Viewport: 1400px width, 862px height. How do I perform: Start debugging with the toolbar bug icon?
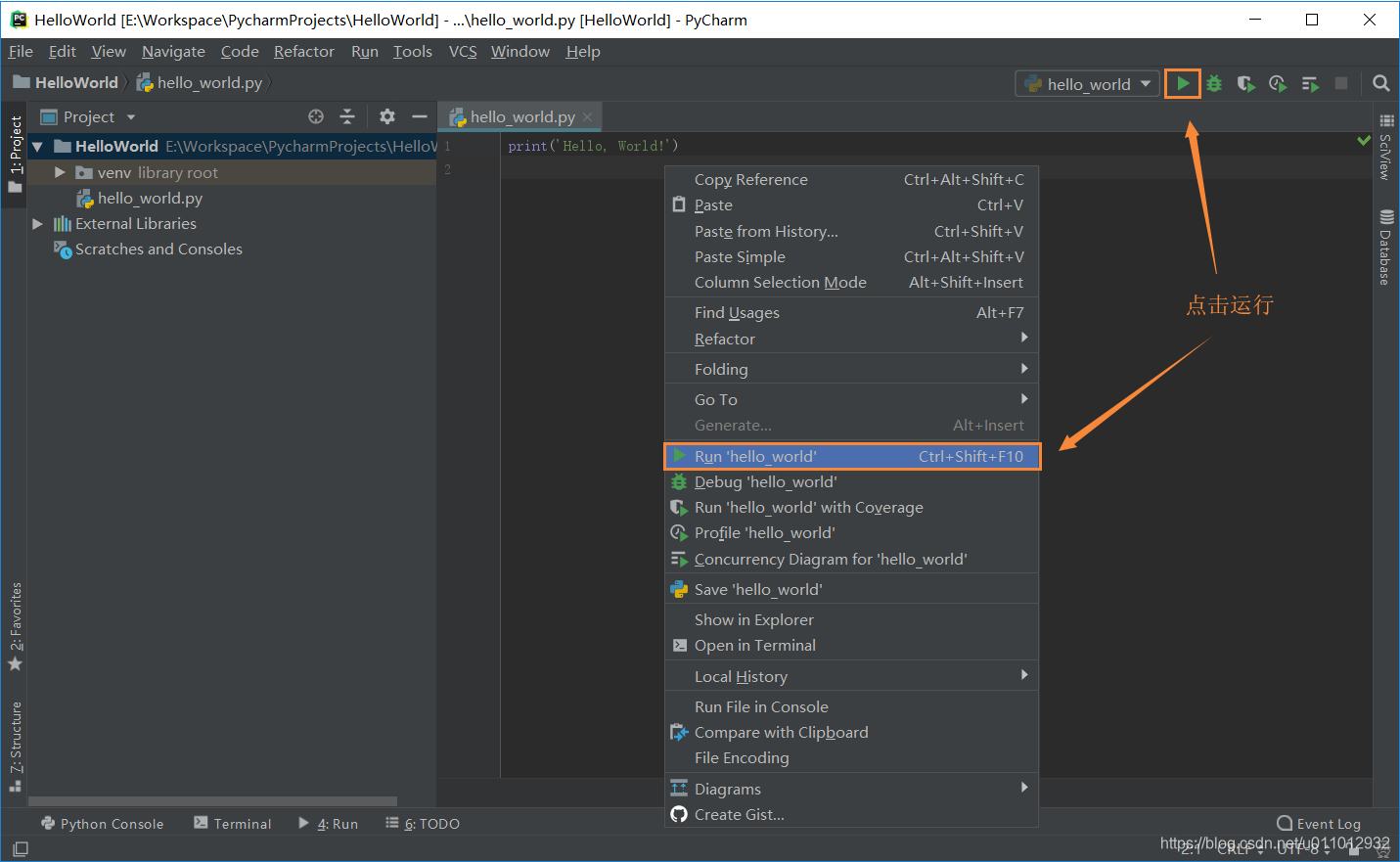pos(1214,83)
